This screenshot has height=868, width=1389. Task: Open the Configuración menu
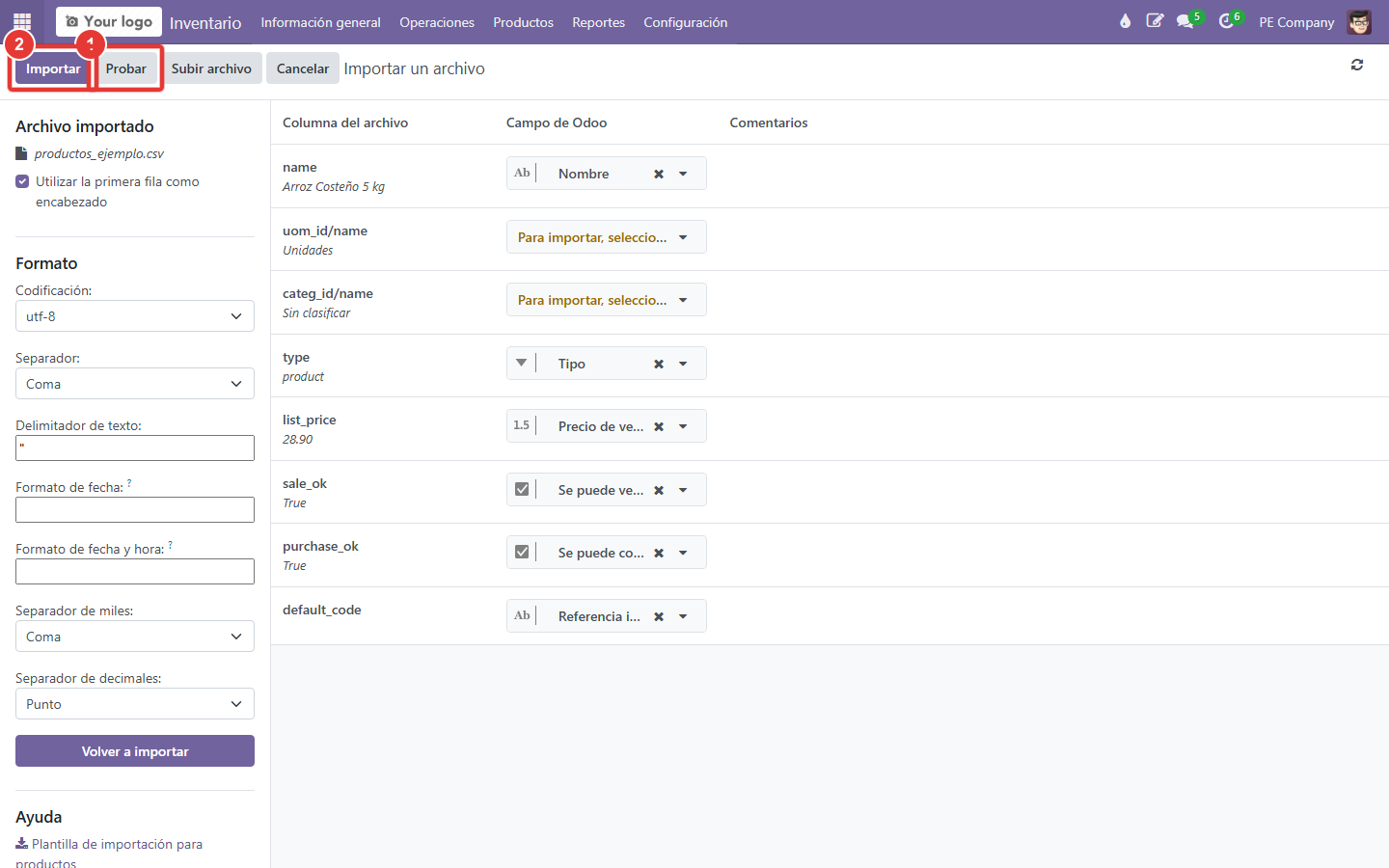686,22
